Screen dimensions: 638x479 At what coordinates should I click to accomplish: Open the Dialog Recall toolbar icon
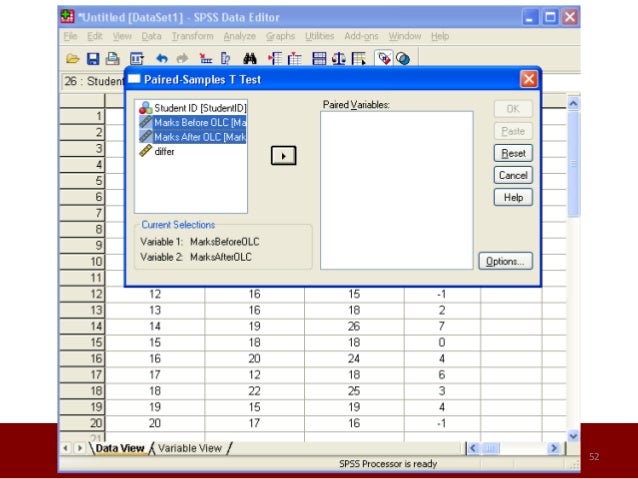pyautogui.click(x=137, y=59)
